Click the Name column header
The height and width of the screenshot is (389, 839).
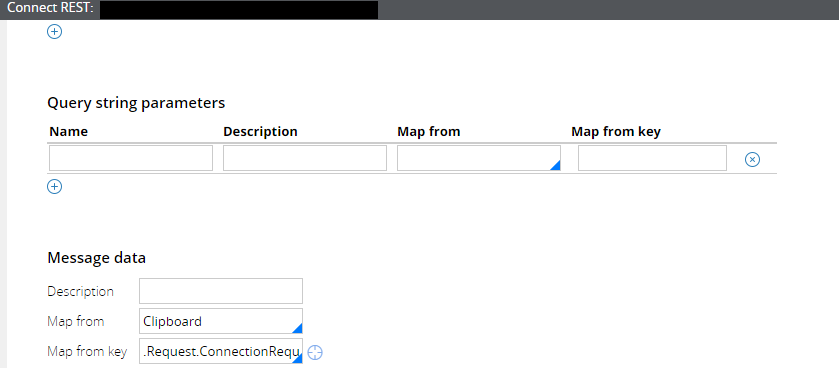pyautogui.click(x=68, y=132)
